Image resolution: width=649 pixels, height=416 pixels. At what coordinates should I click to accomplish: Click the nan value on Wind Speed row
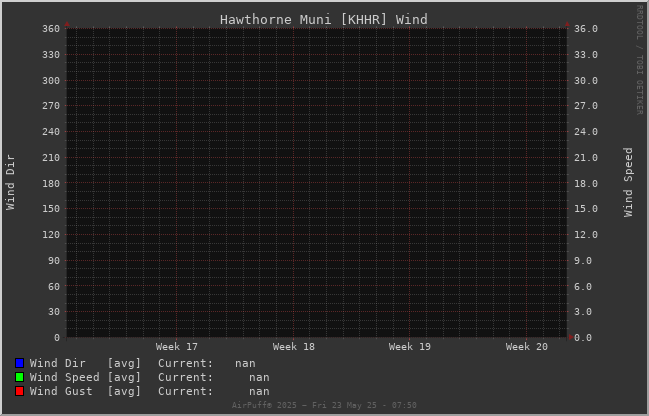click(259, 378)
